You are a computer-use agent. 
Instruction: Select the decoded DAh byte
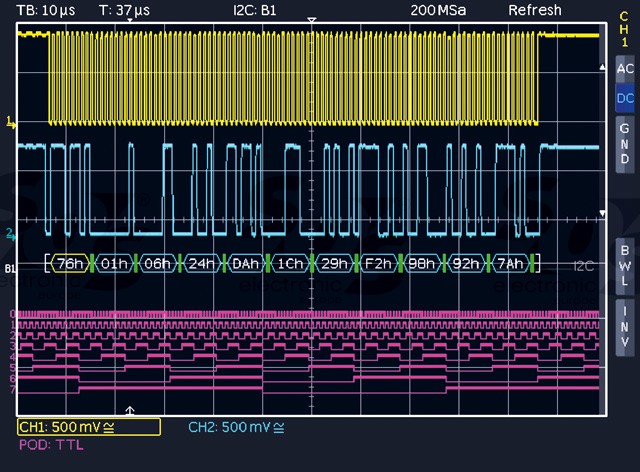(246, 264)
